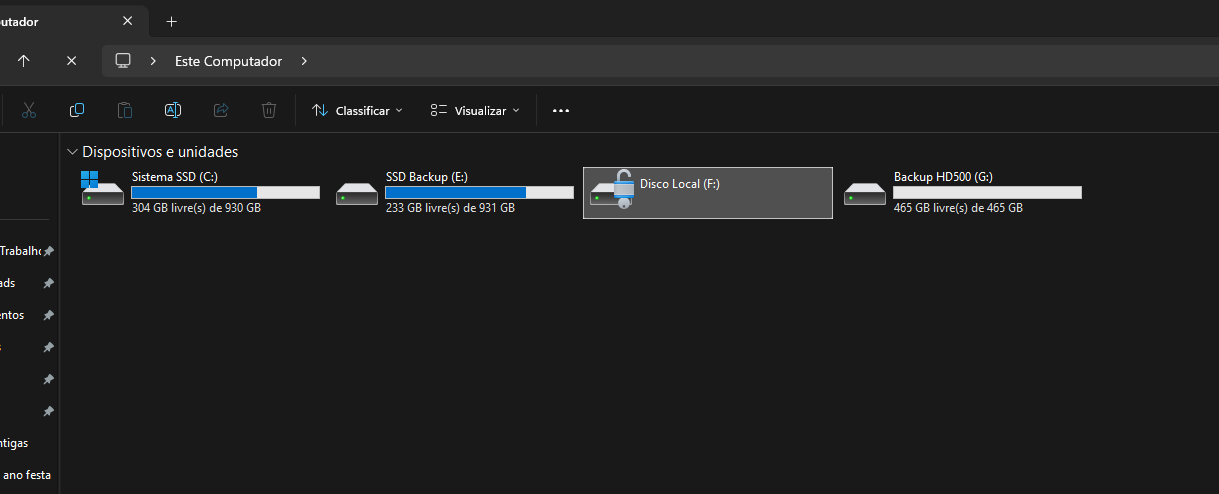Click the Paste clipboard icon
The image size is (1219, 494).
(125, 110)
